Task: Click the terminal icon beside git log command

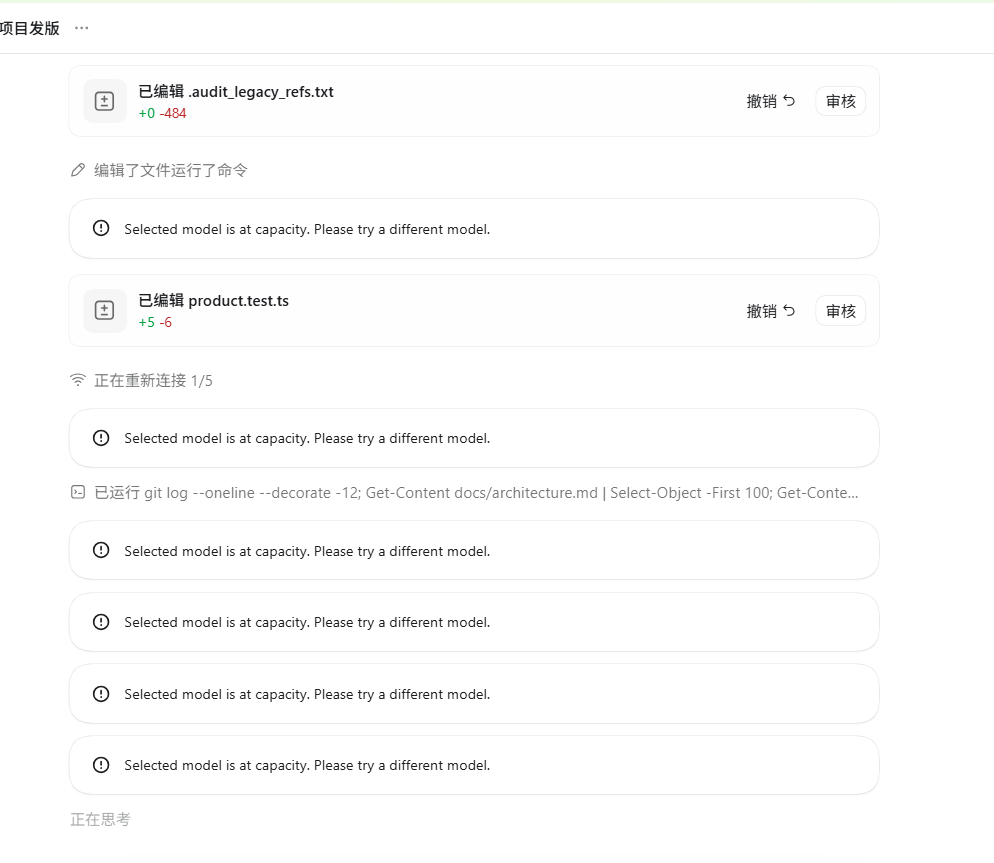Action: click(78, 493)
